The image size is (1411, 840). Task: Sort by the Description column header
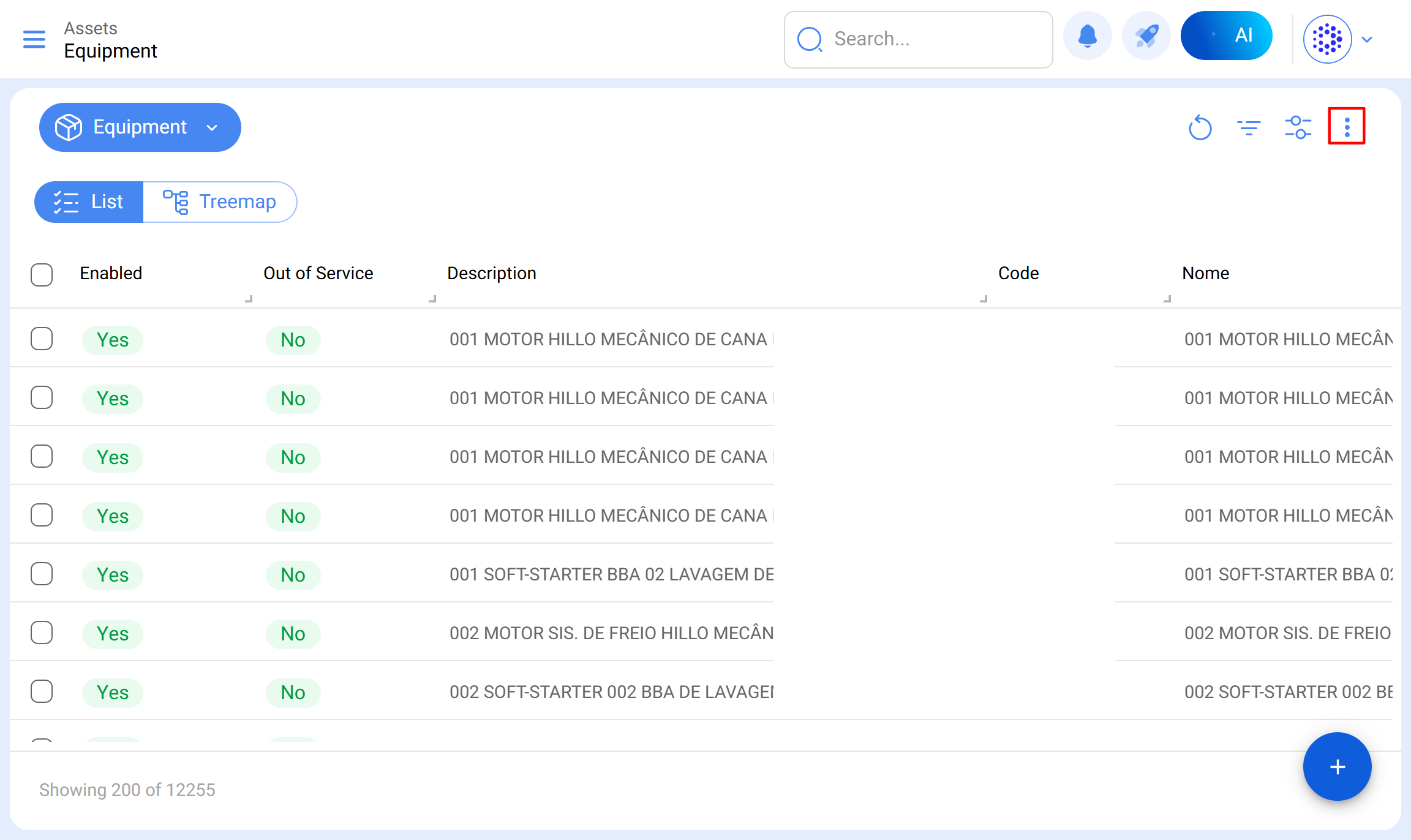pyautogui.click(x=491, y=273)
